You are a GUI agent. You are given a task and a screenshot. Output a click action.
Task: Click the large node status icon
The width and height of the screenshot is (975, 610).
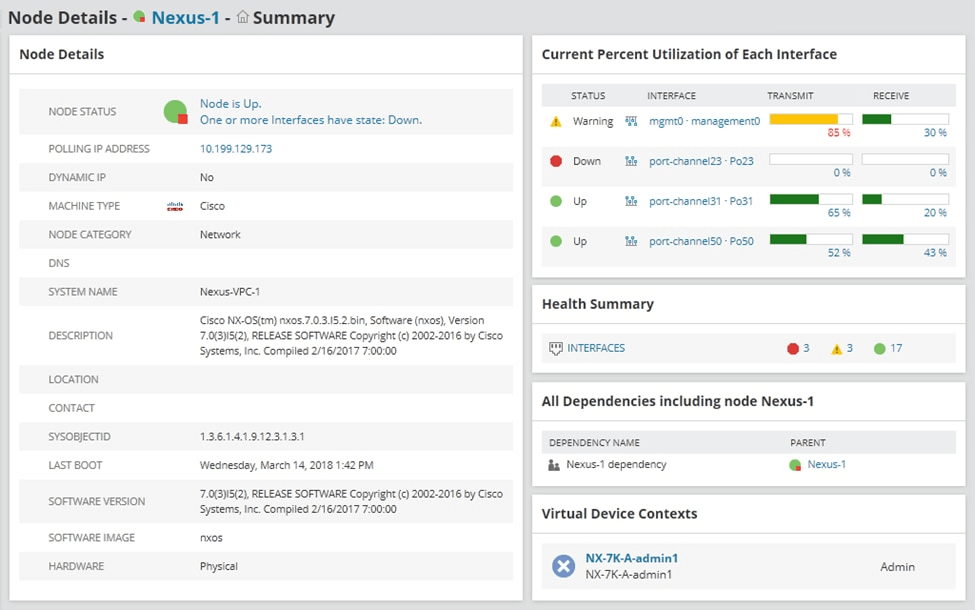(x=176, y=112)
